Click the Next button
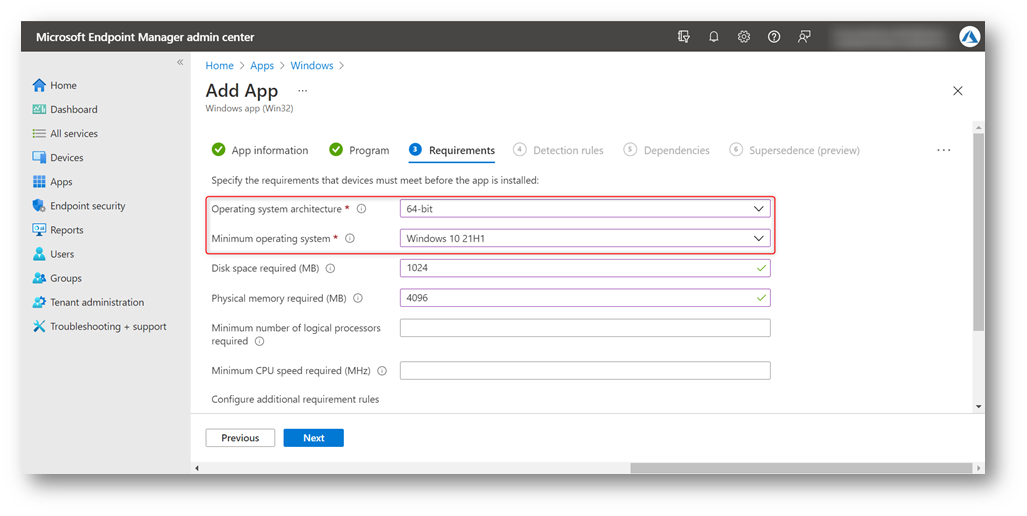The width and height of the screenshot is (1027, 516). (x=314, y=438)
